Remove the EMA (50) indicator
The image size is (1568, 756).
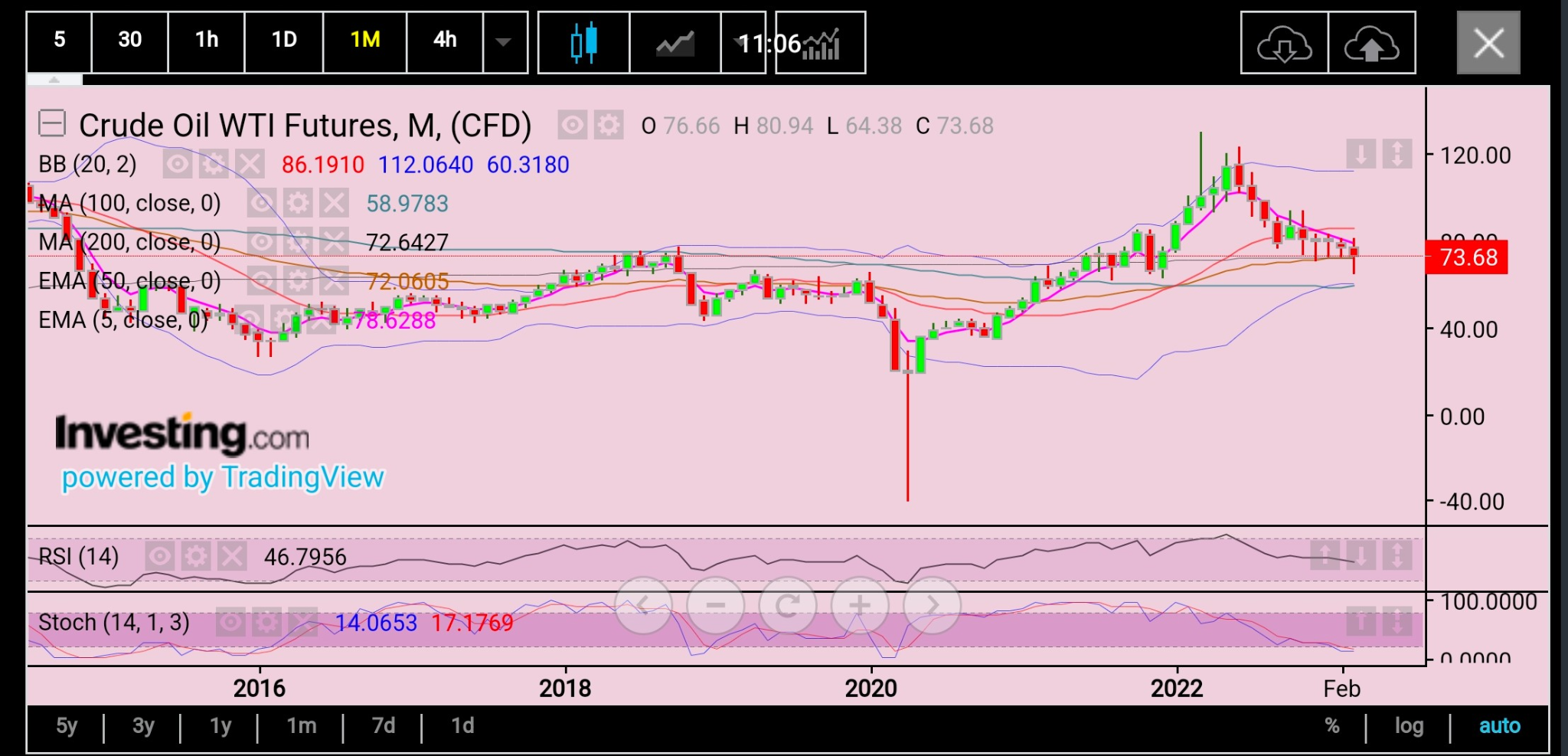[x=335, y=281]
